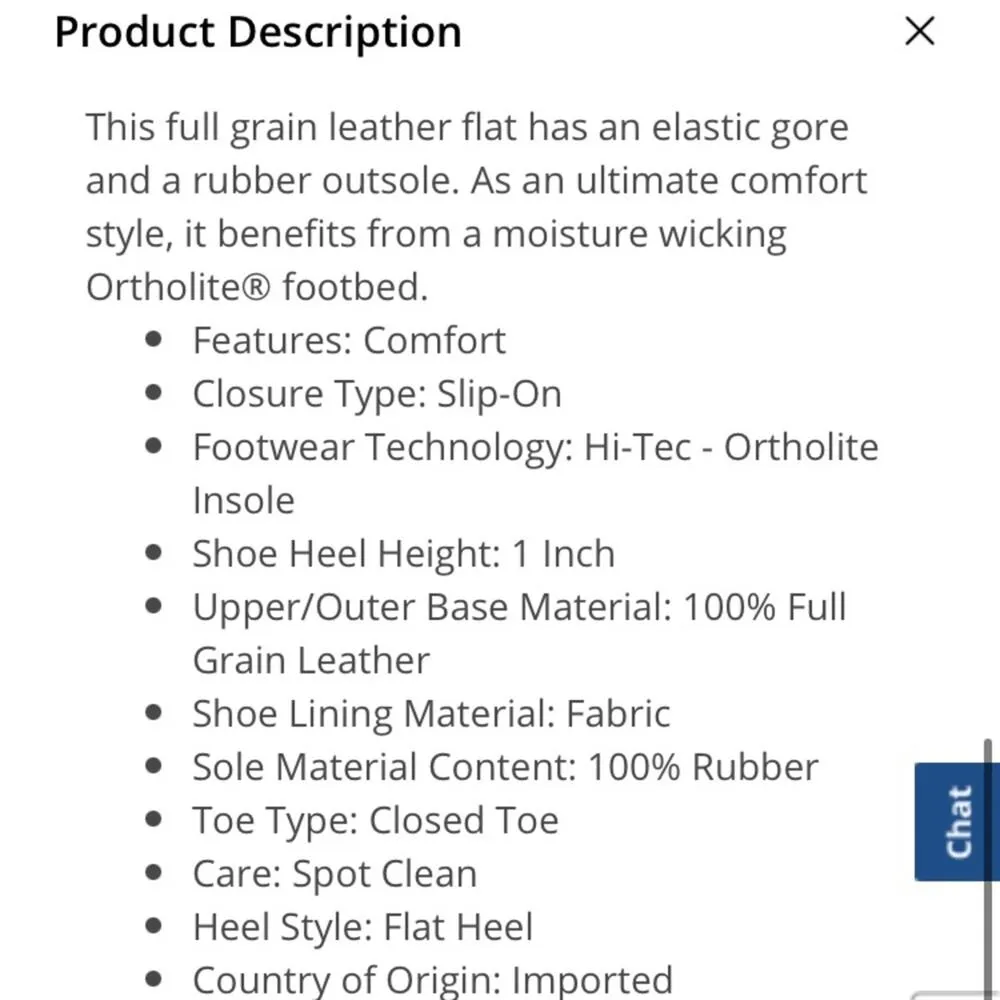Click the Shoe Heel Height: 1 Inch line

(x=403, y=554)
